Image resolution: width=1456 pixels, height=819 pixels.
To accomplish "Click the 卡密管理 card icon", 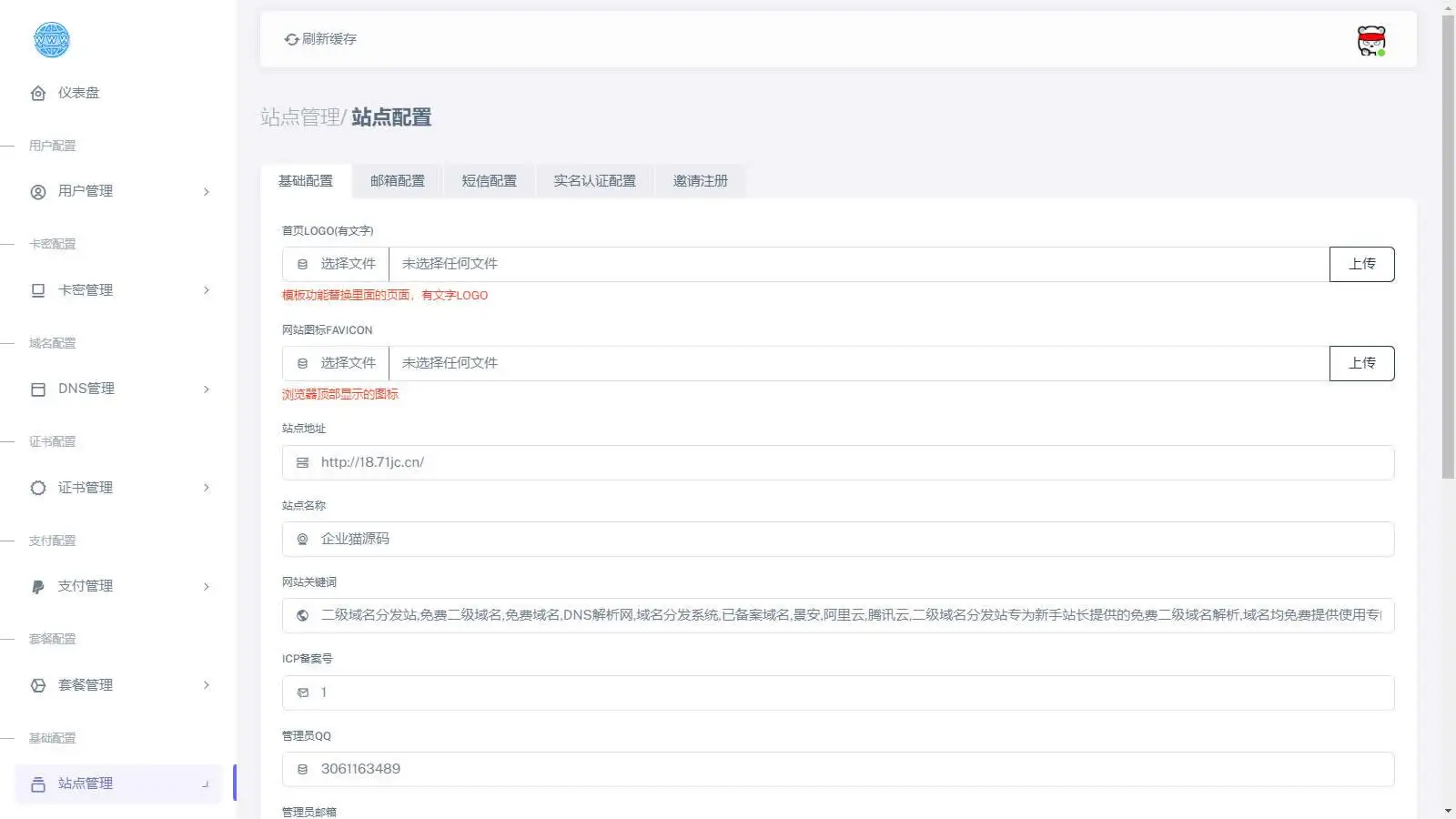I will tap(37, 290).
